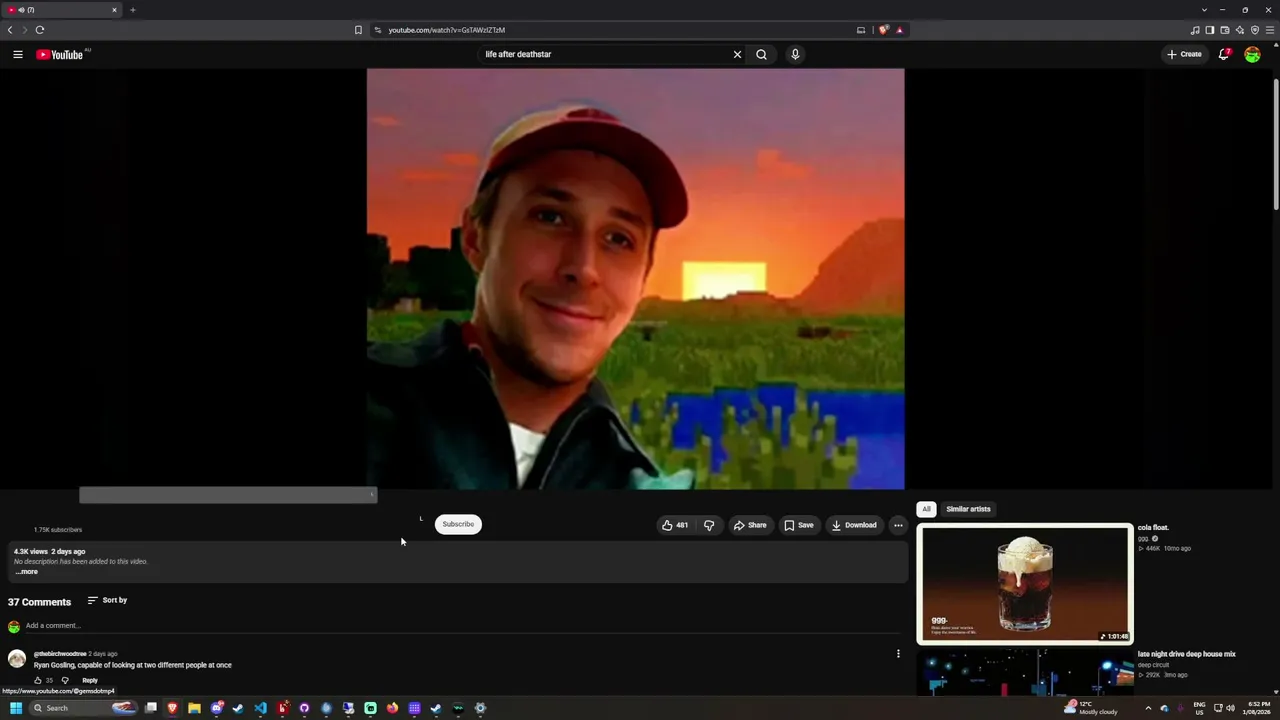Share this video
This screenshot has height=720, width=1280.
click(x=750, y=525)
